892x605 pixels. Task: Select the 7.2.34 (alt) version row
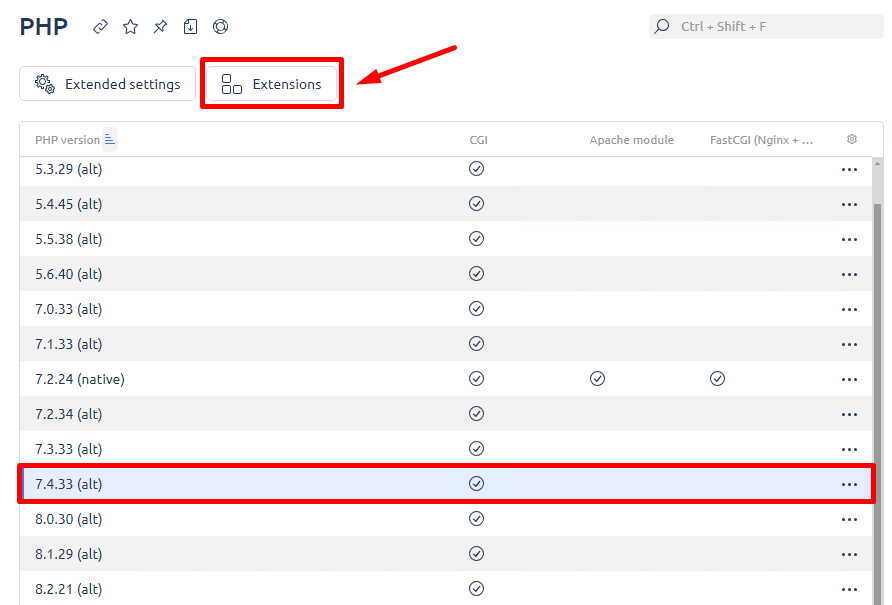[445, 414]
